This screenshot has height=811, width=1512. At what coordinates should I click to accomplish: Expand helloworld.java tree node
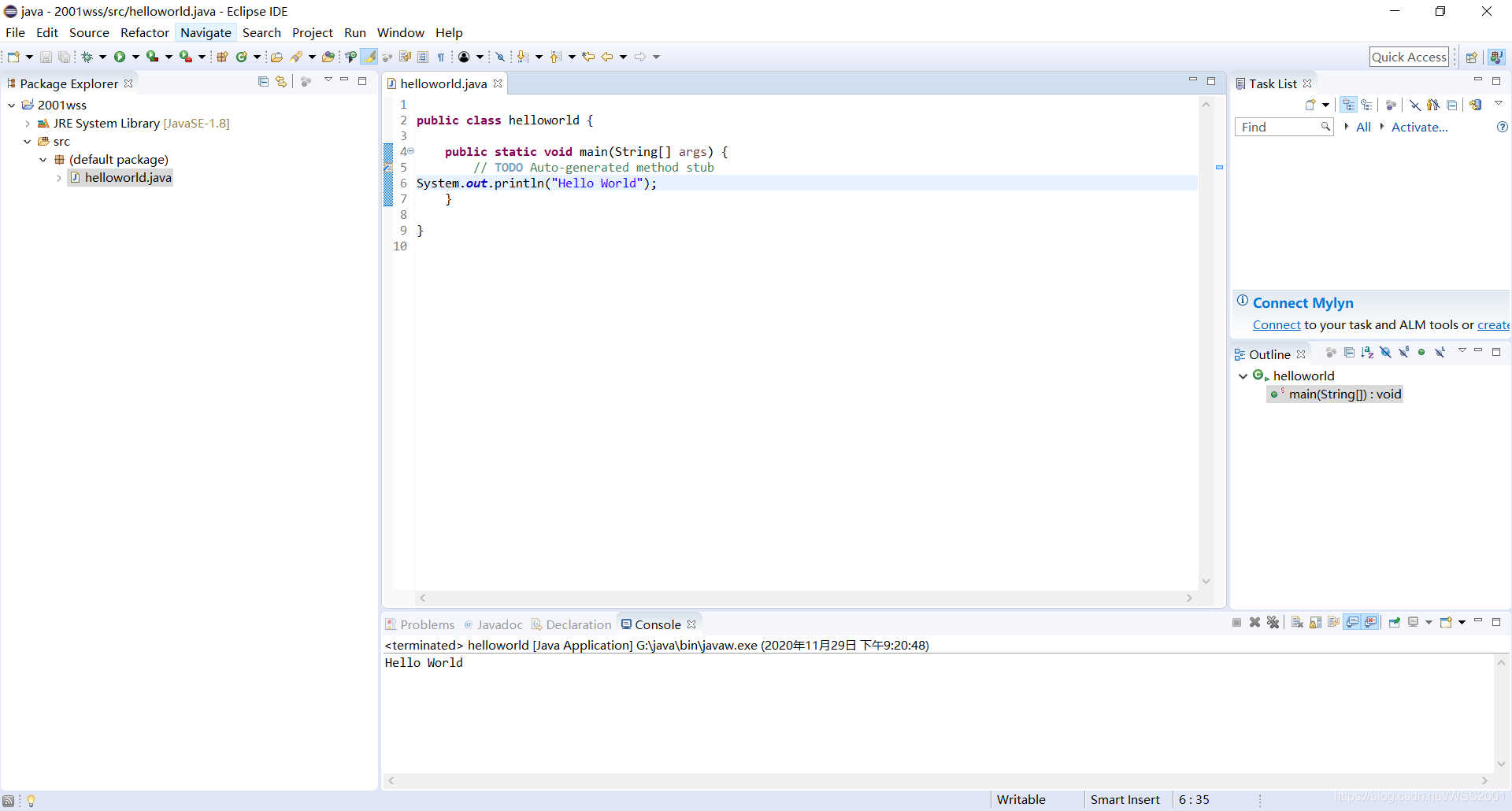point(59,178)
